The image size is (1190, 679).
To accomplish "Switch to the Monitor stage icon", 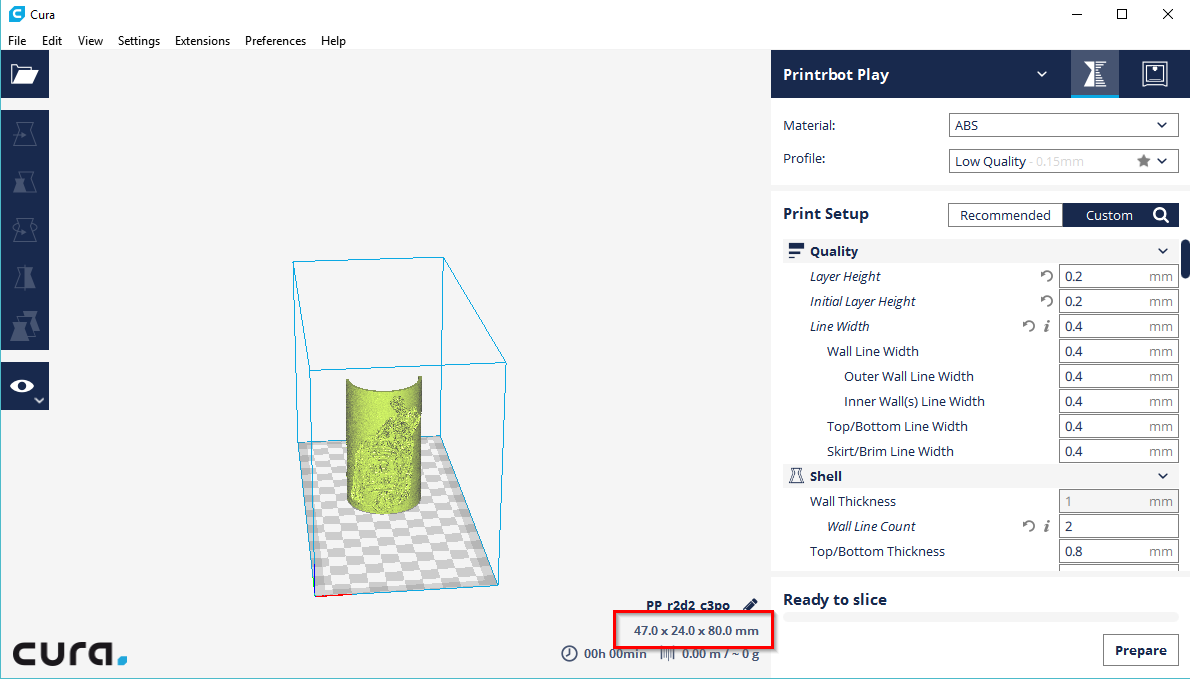I will (1154, 74).
